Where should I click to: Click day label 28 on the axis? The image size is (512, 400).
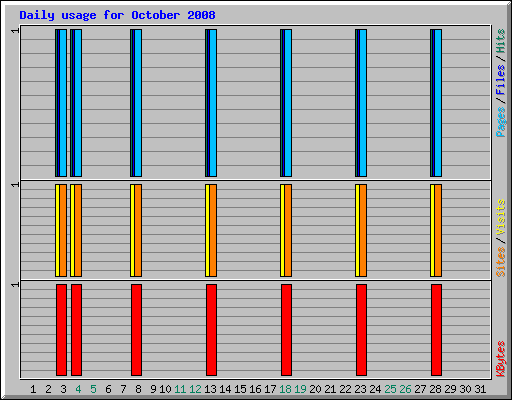click(435, 389)
